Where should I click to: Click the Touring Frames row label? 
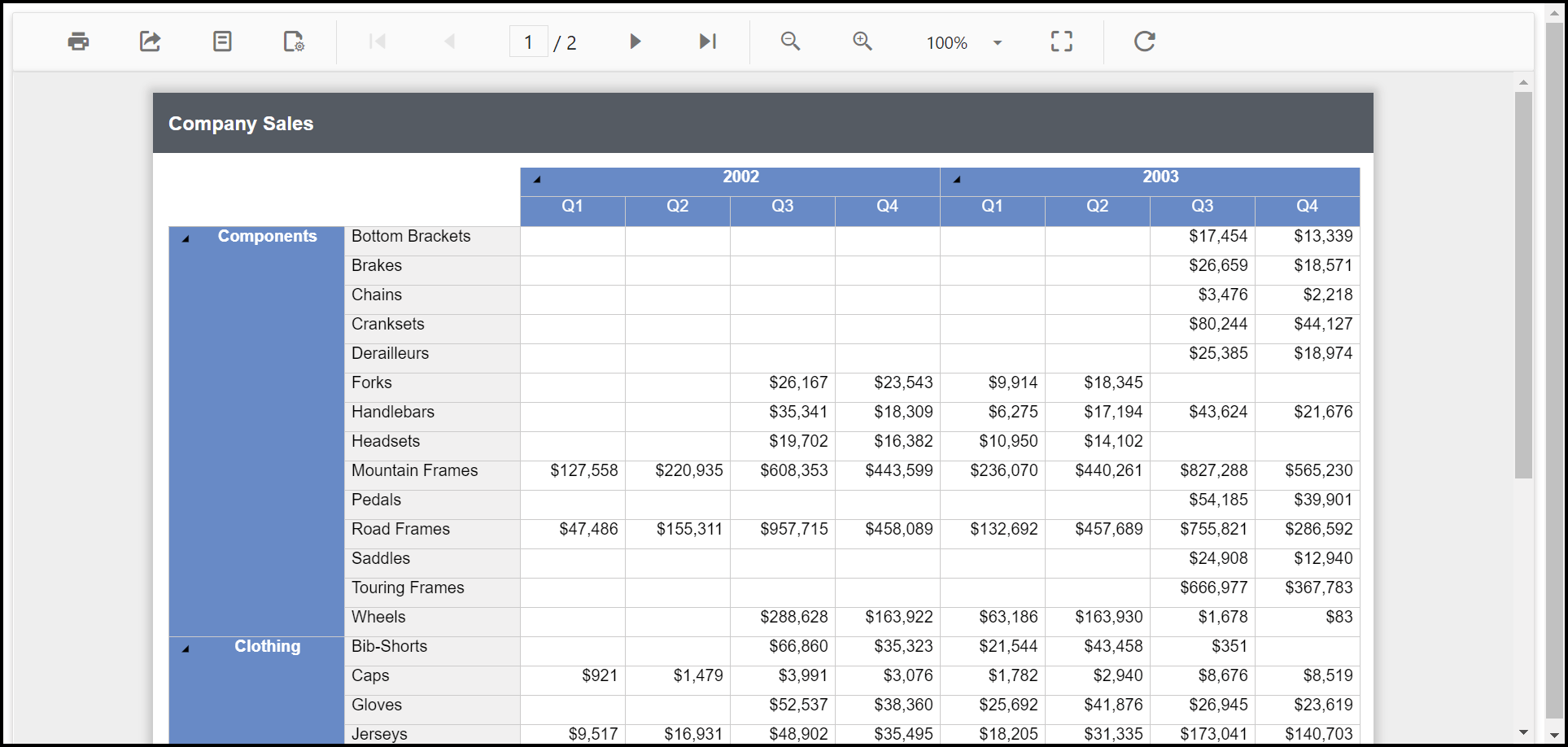pyautogui.click(x=408, y=588)
